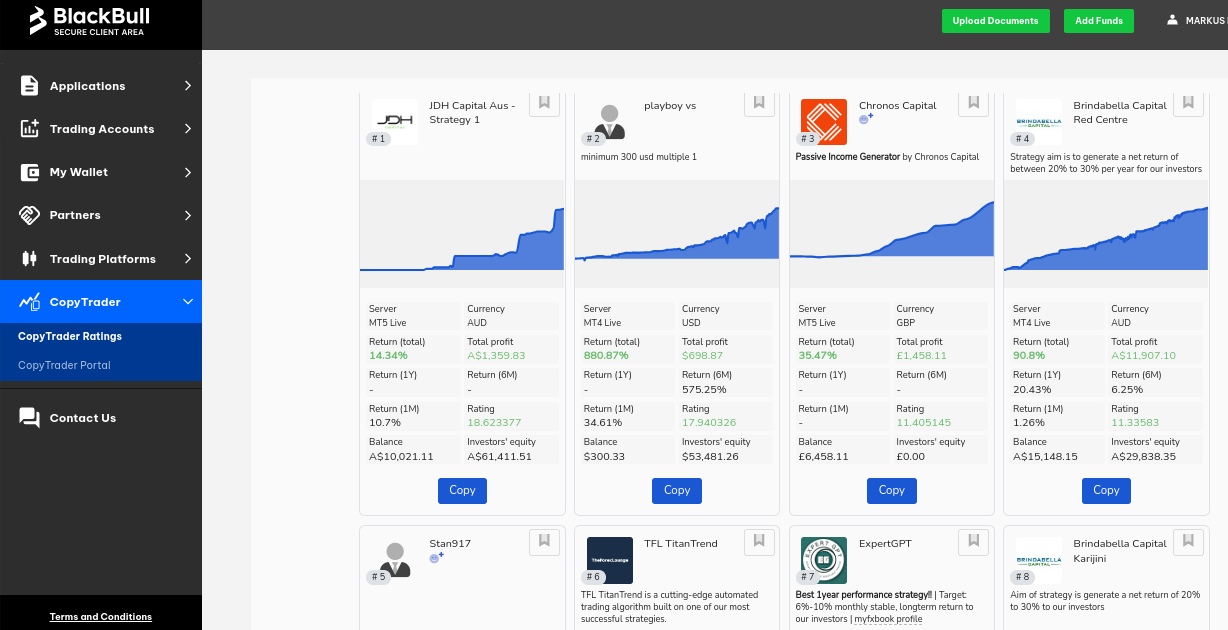Click the Partners handshake icon
Viewport: 1228px width, 630px height.
pos(29,215)
